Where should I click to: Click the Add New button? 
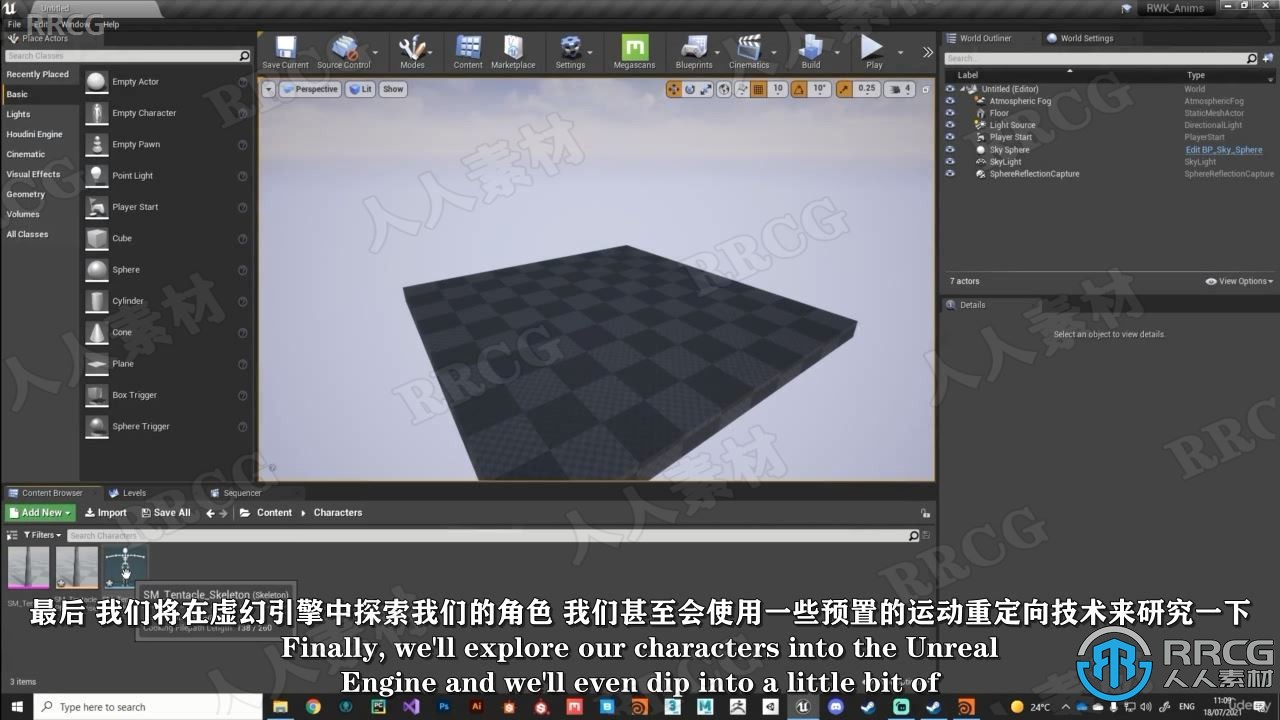[40, 513]
